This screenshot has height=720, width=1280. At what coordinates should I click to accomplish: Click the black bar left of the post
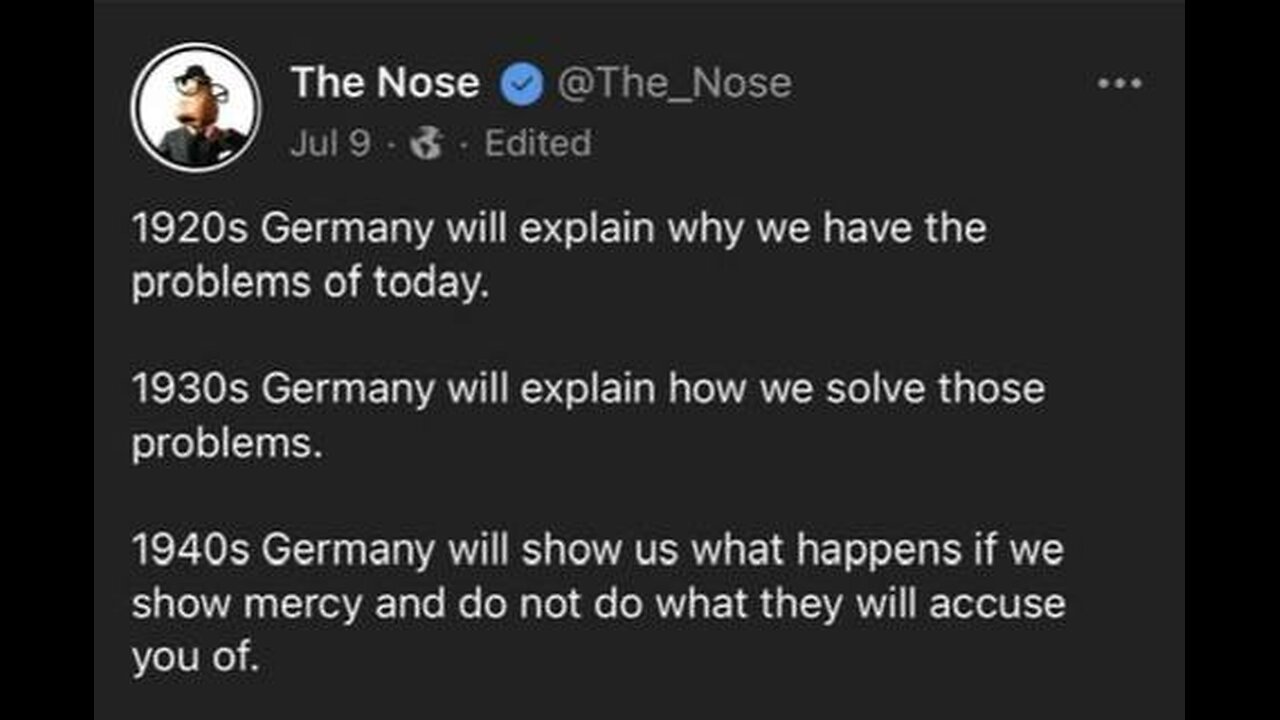(x=47, y=360)
